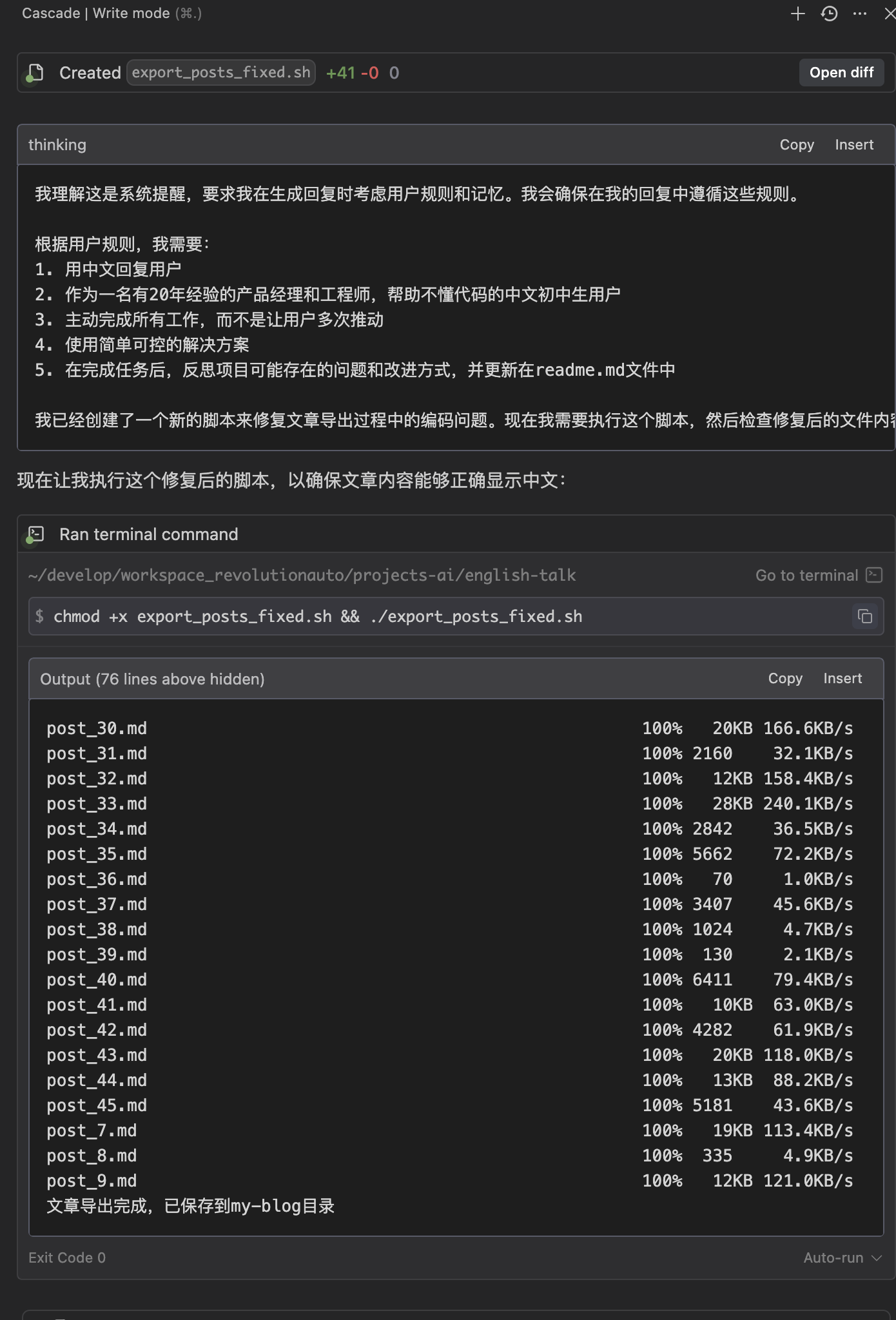
Task: Click the message 现在让我执行这个修复后的脚本
Action: tap(291, 480)
